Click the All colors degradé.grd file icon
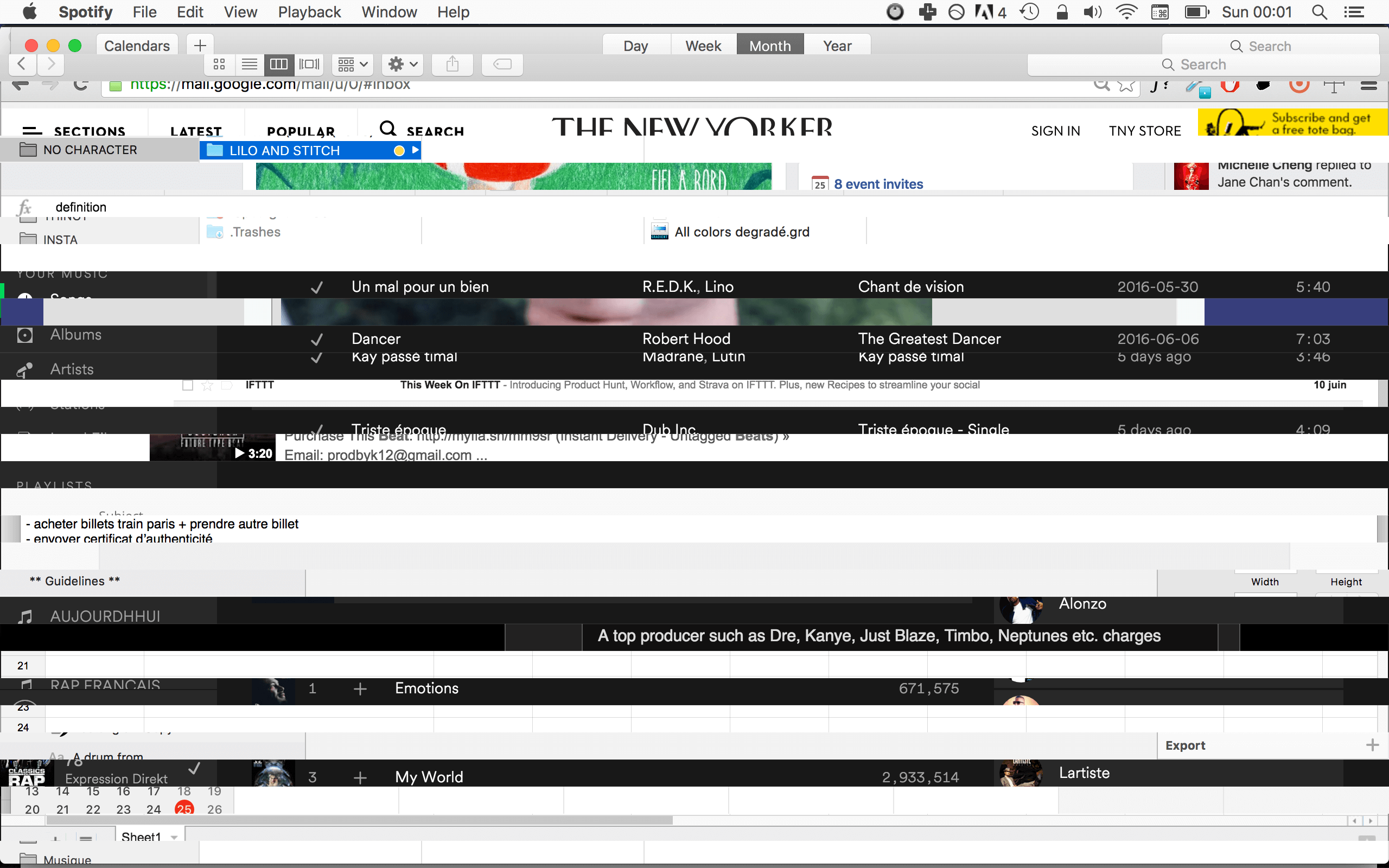 click(659, 232)
